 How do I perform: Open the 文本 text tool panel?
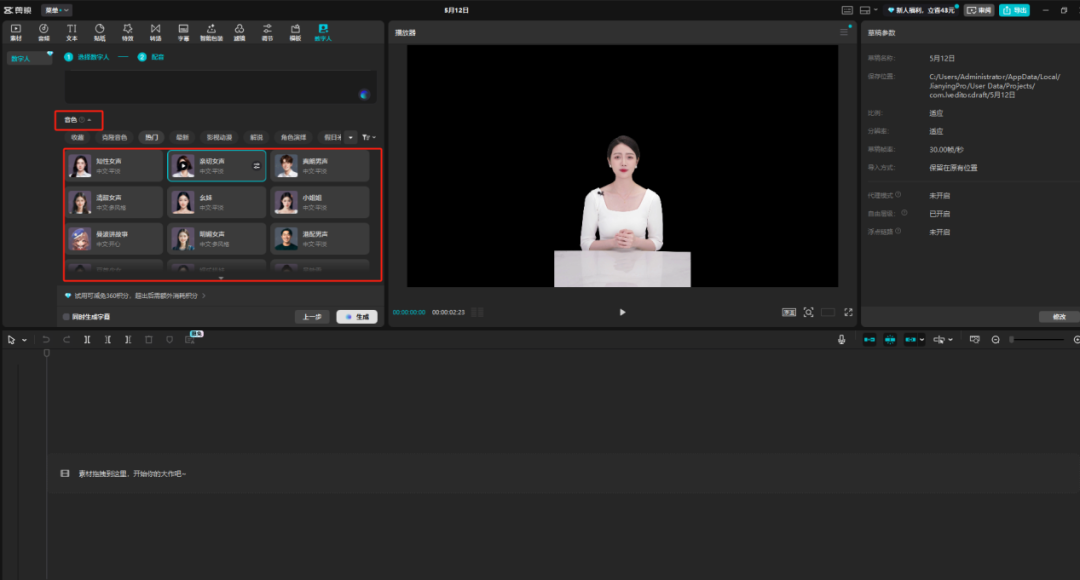pos(71,32)
